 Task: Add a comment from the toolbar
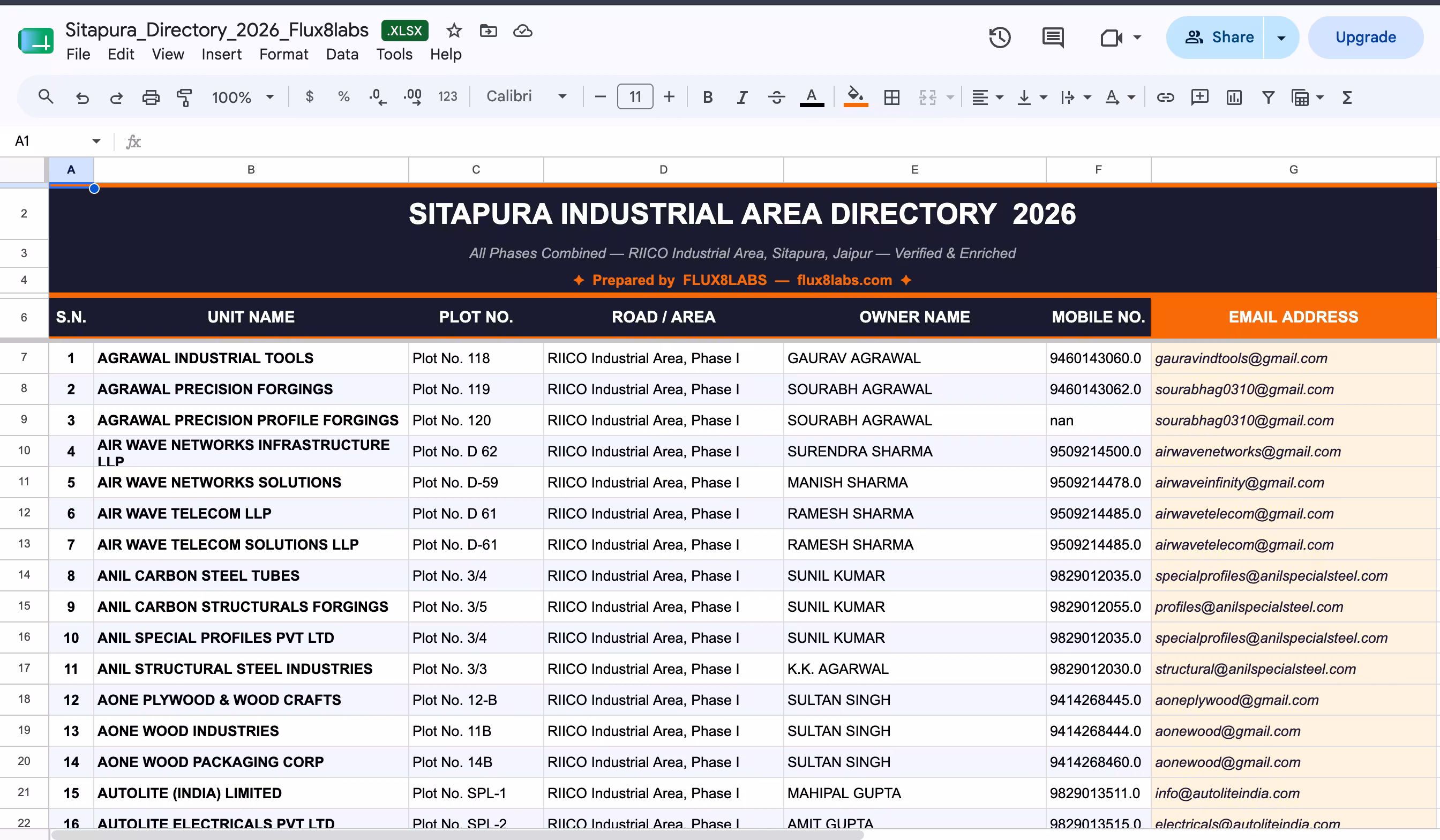coord(1199,97)
